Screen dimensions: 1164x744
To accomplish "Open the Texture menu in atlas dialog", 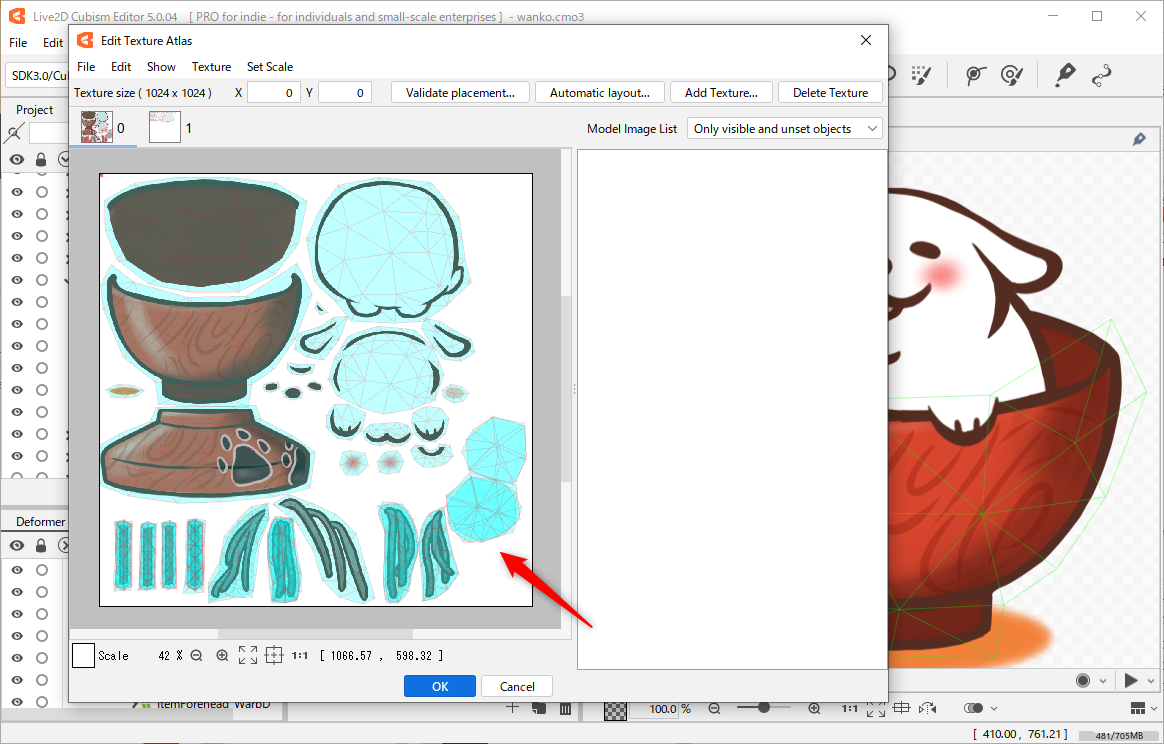I will click(x=211, y=67).
